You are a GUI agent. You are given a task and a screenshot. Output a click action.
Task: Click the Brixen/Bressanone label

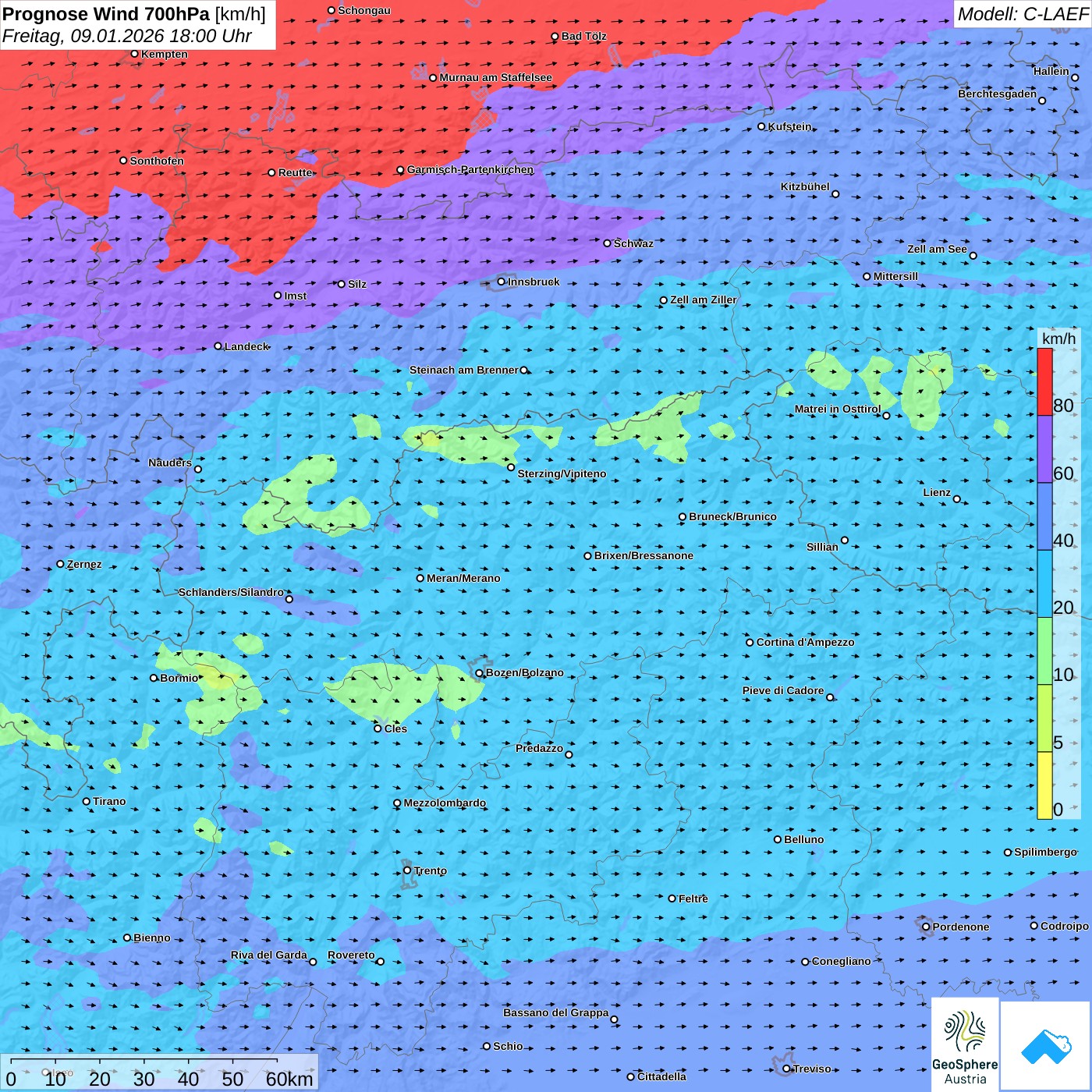point(643,555)
